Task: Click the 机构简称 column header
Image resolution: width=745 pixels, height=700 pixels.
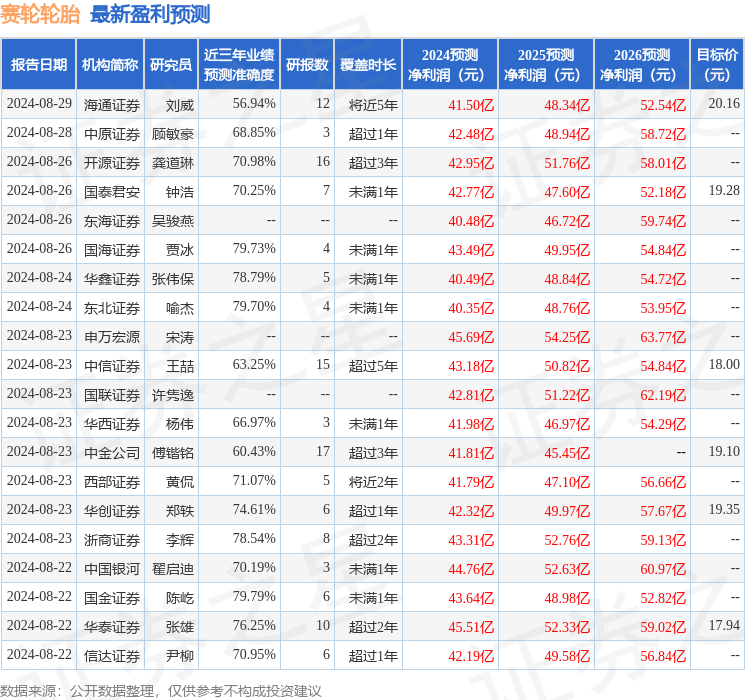Action: pyautogui.click(x=110, y=64)
